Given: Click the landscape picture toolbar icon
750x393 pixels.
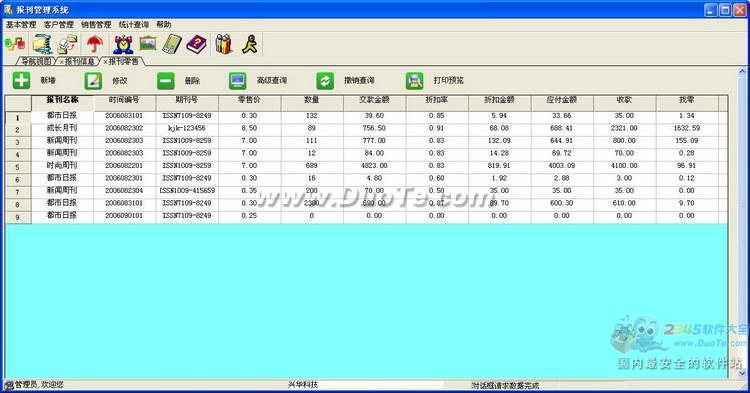Looking at the screenshot, I should [148, 44].
